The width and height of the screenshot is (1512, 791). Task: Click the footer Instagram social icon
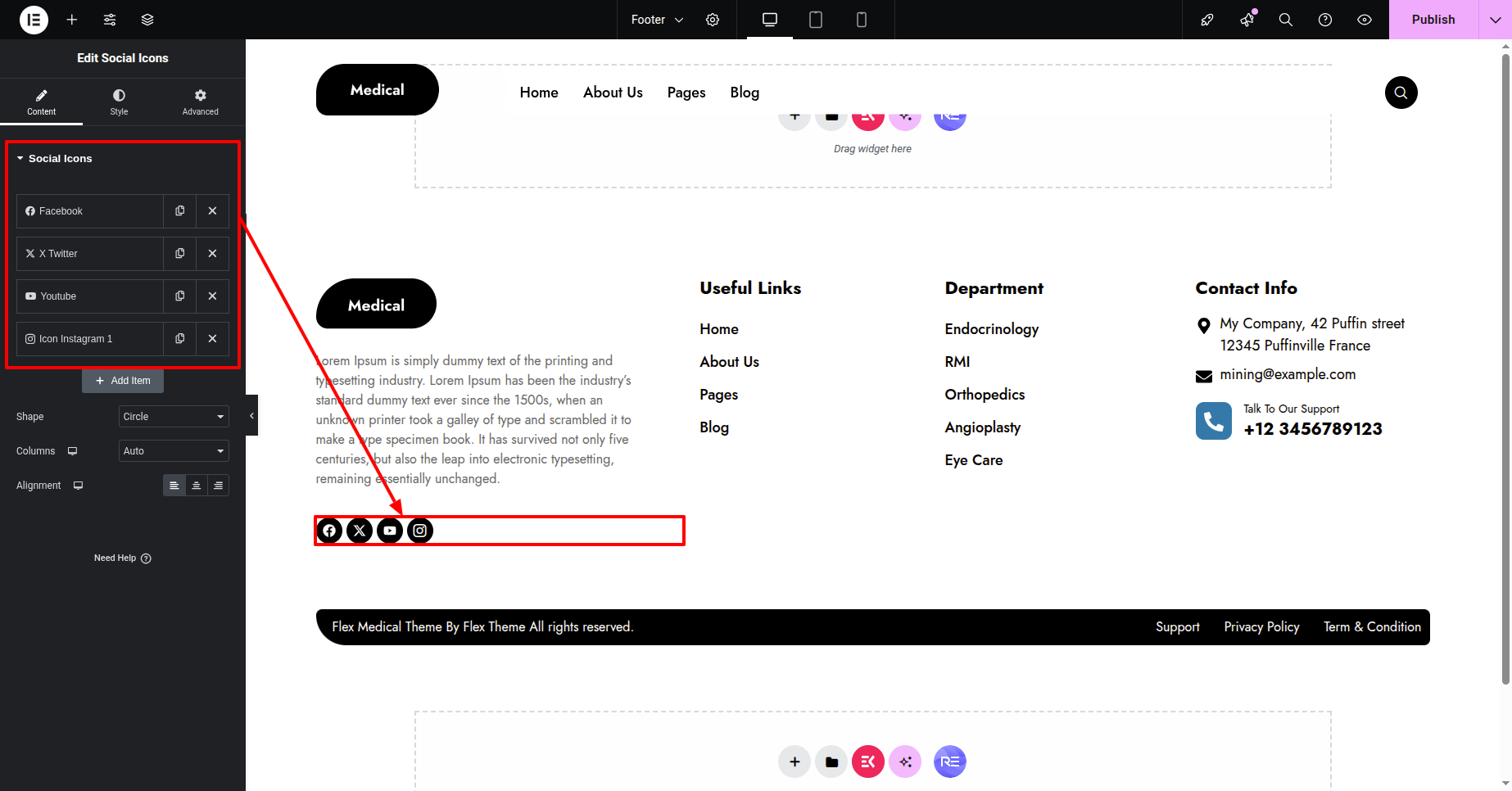420,531
